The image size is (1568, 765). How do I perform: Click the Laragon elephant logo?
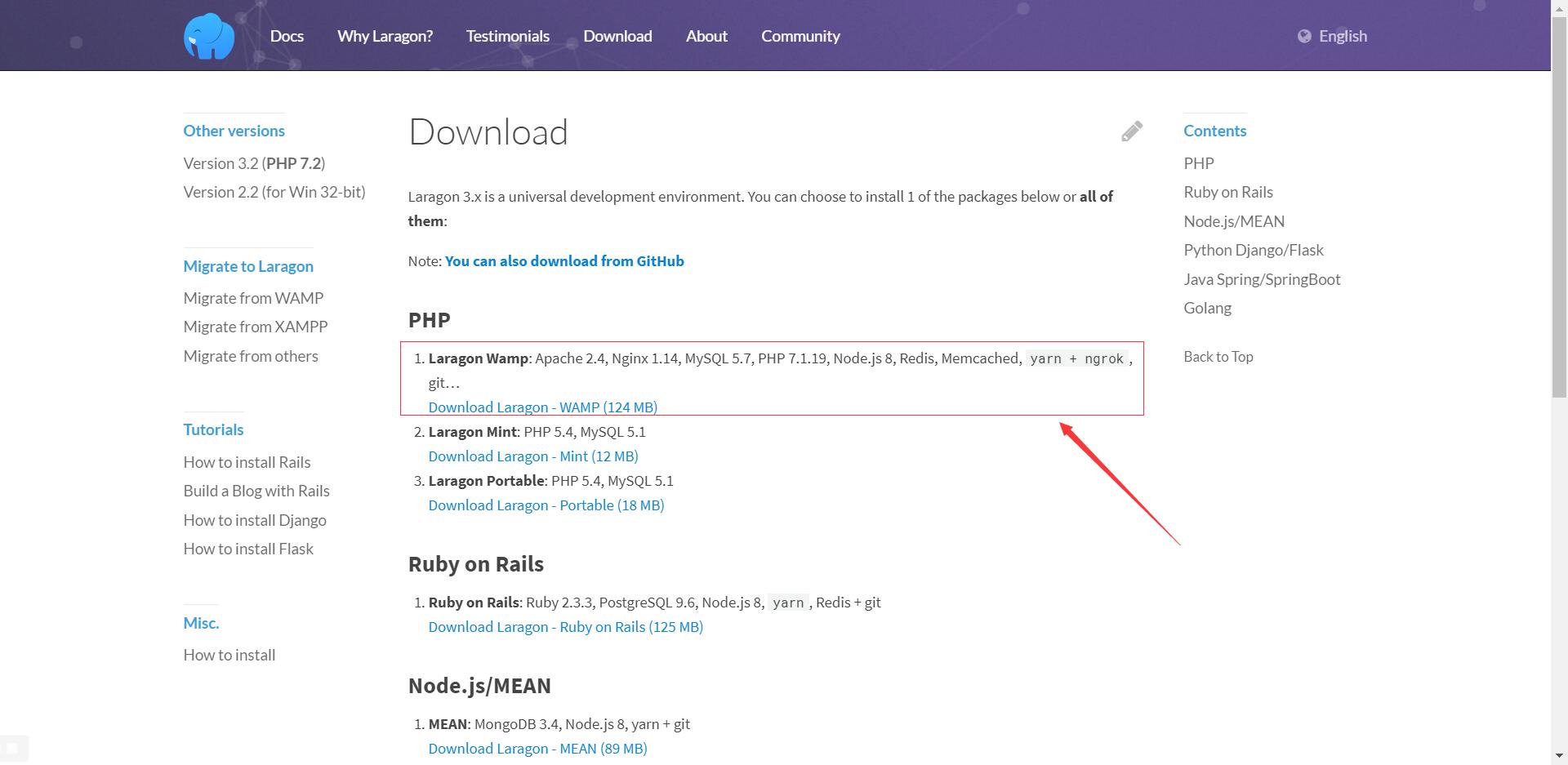point(209,36)
